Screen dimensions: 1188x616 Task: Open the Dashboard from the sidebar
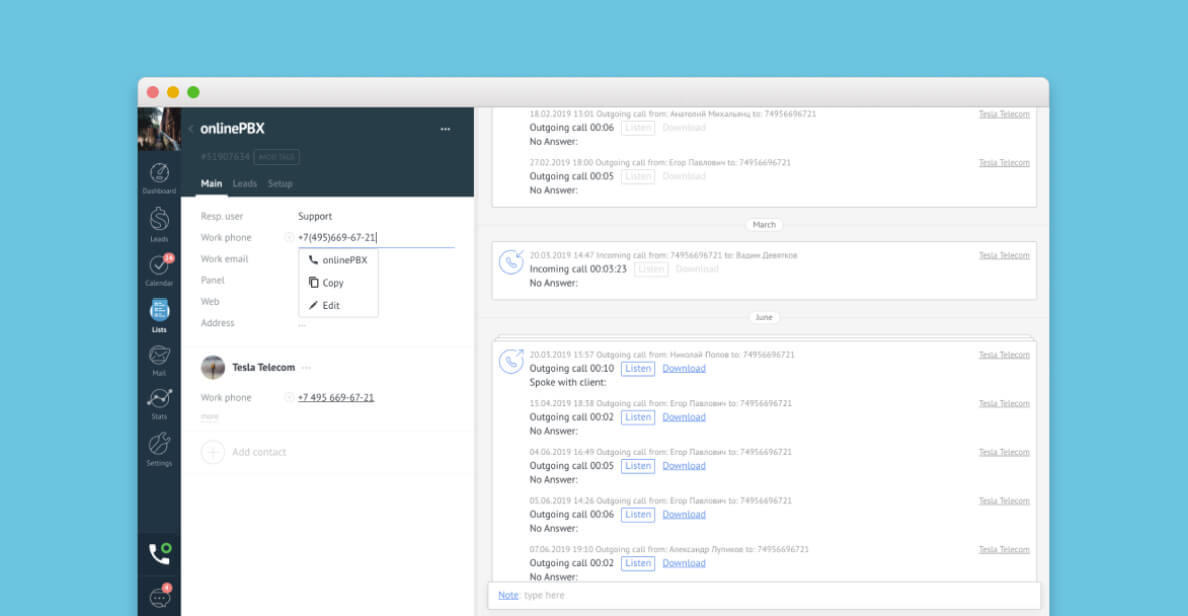[x=159, y=176]
